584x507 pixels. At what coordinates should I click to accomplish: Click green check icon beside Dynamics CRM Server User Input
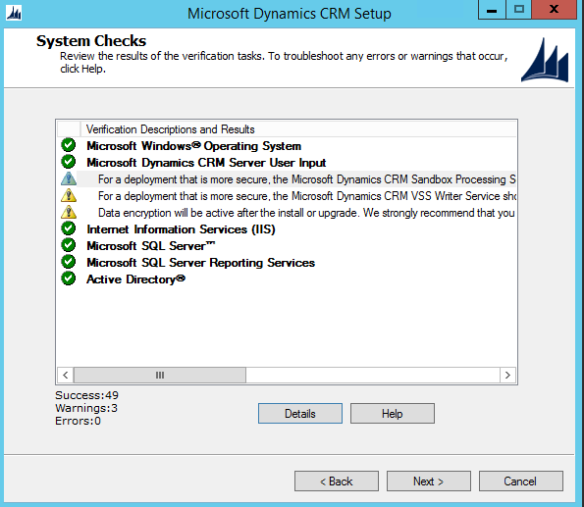pyautogui.click(x=69, y=162)
